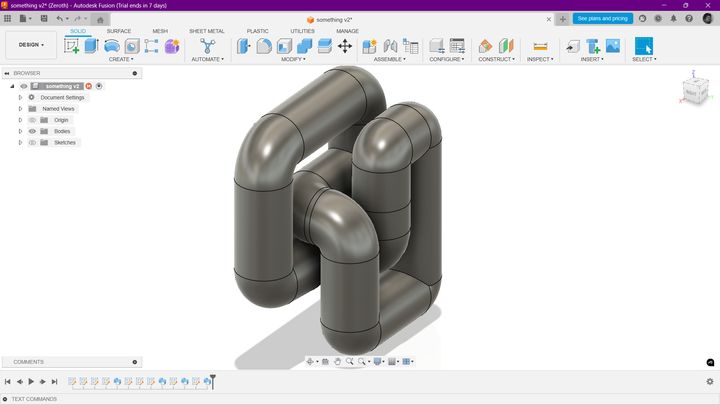
Task: Select the Measure tool
Action: click(540, 46)
